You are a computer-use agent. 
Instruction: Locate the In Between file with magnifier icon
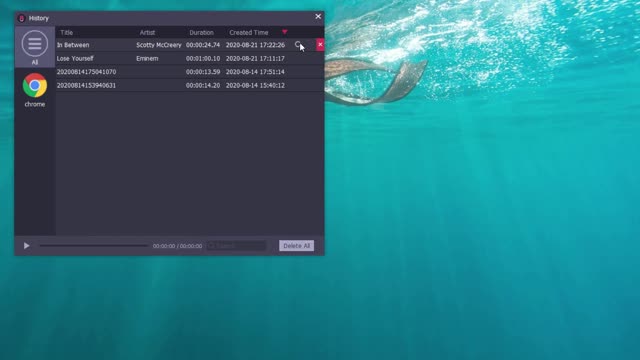pyautogui.click(x=298, y=44)
